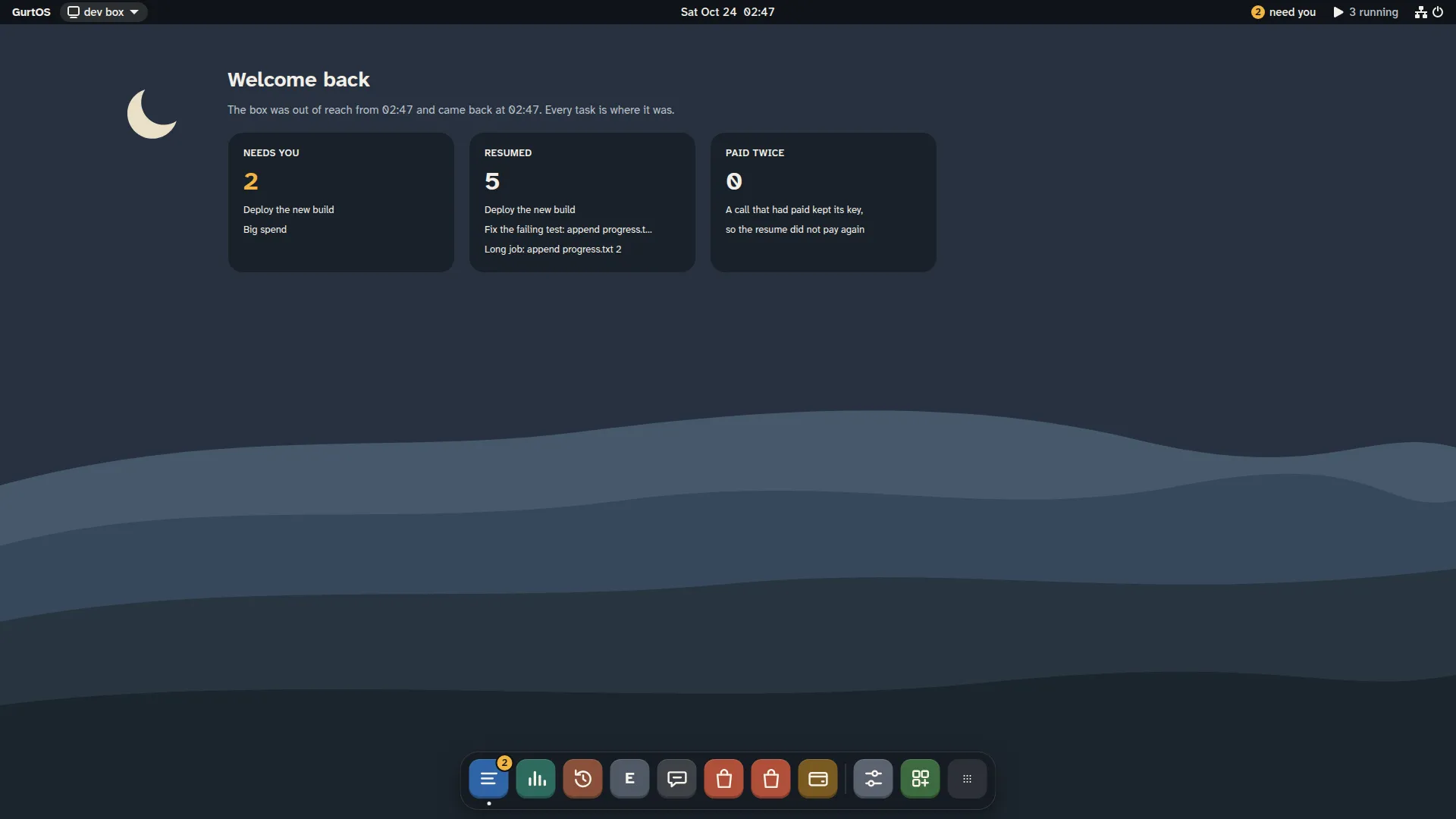Click the network icon in top bar
This screenshot has width=1456, height=819.
coord(1421,12)
